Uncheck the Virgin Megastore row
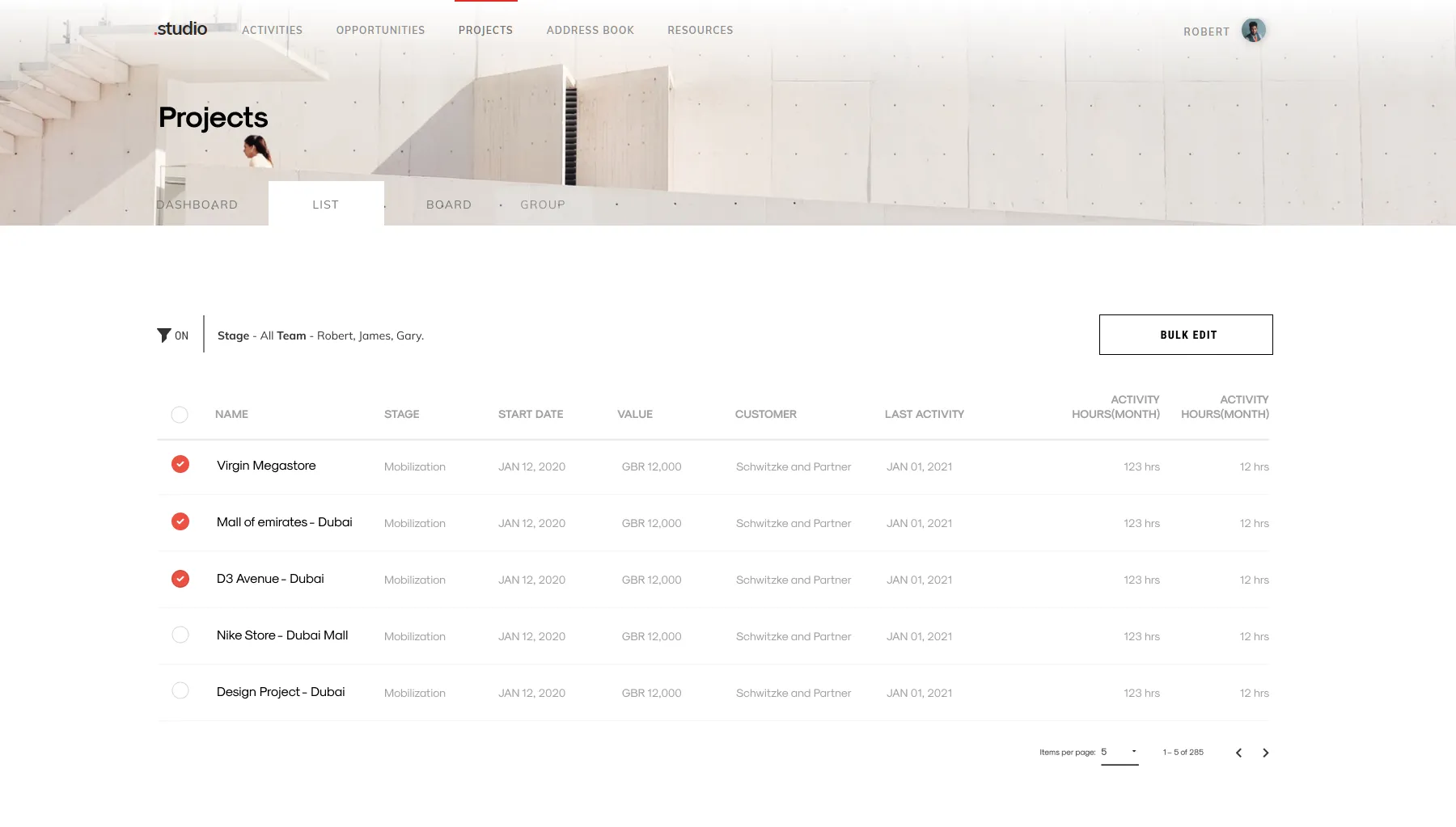The width and height of the screenshot is (1456, 827). [x=180, y=464]
